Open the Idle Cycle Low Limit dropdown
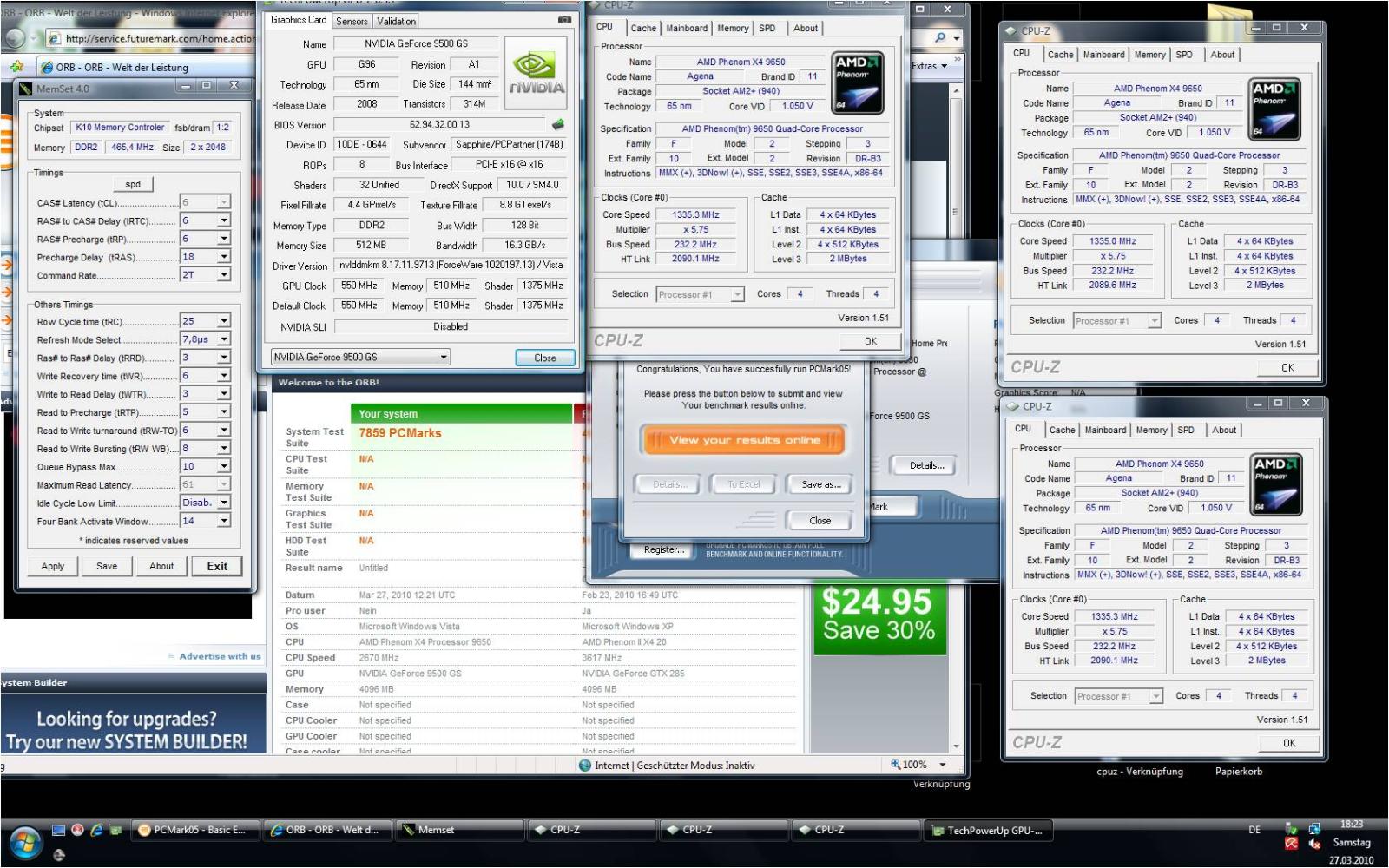The height and width of the screenshot is (868, 1389). pyautogui.click(x=223, y=503)
